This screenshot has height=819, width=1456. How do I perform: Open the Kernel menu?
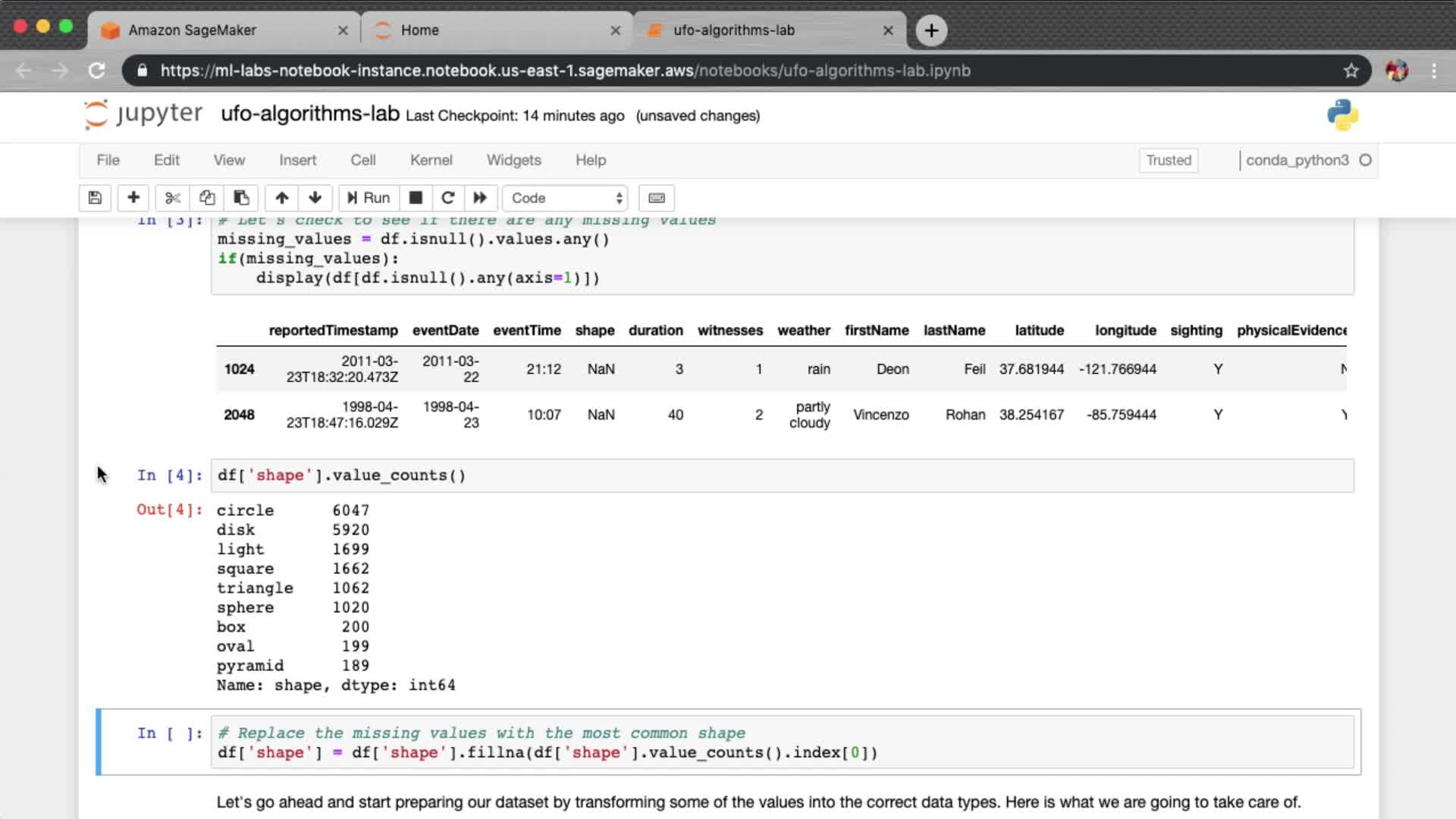click(431, 160)
